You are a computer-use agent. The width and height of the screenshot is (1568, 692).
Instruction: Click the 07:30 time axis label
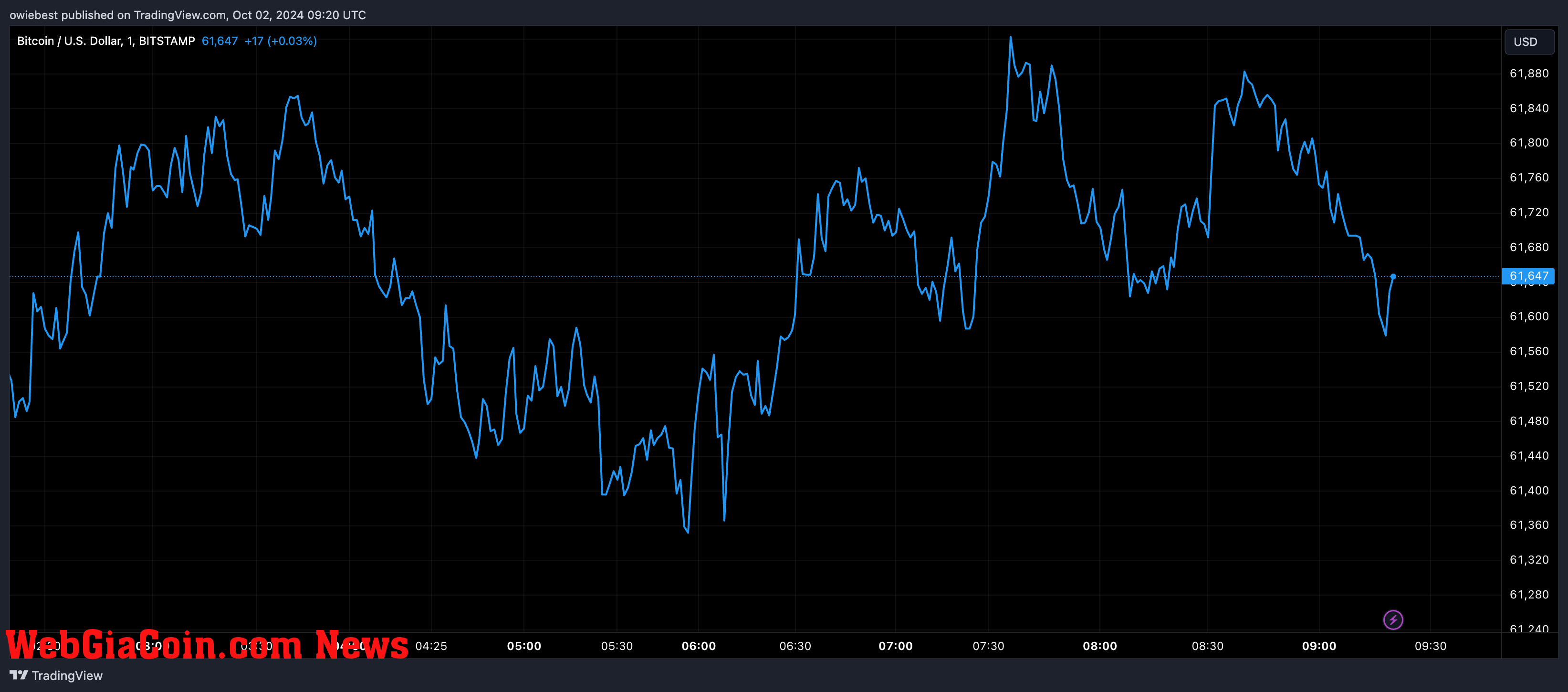988,646
